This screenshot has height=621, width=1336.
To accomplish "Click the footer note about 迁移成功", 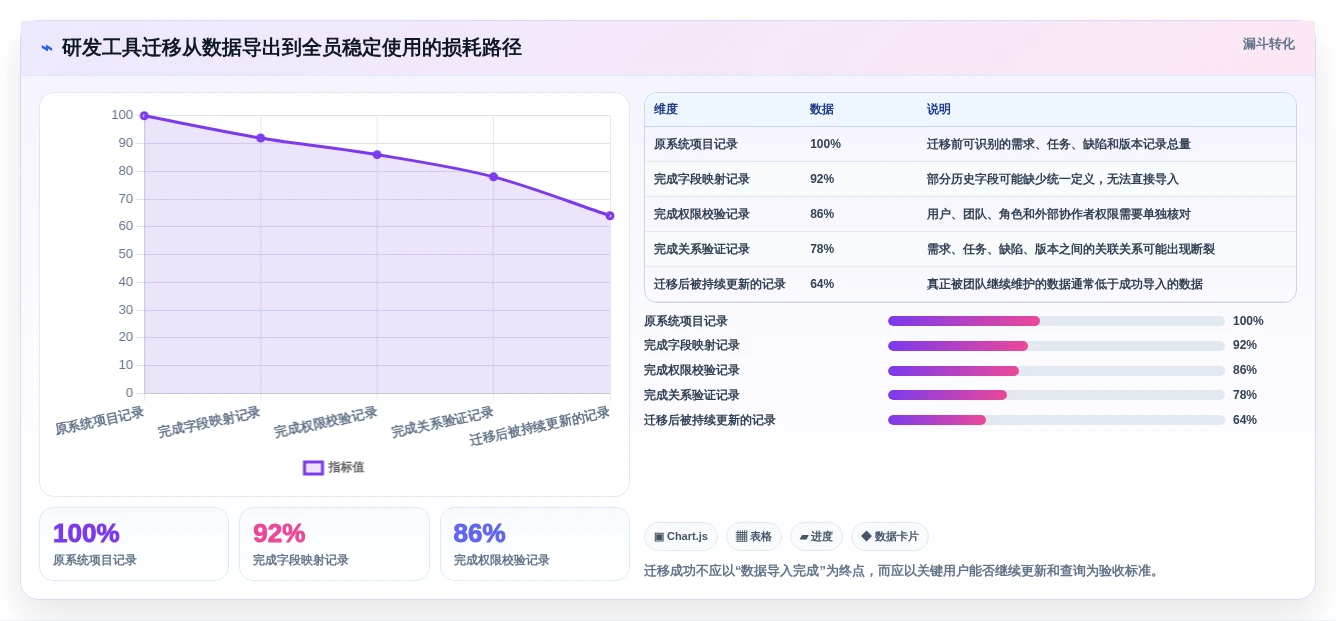I will pyautogui.click(x=904, y=571).
